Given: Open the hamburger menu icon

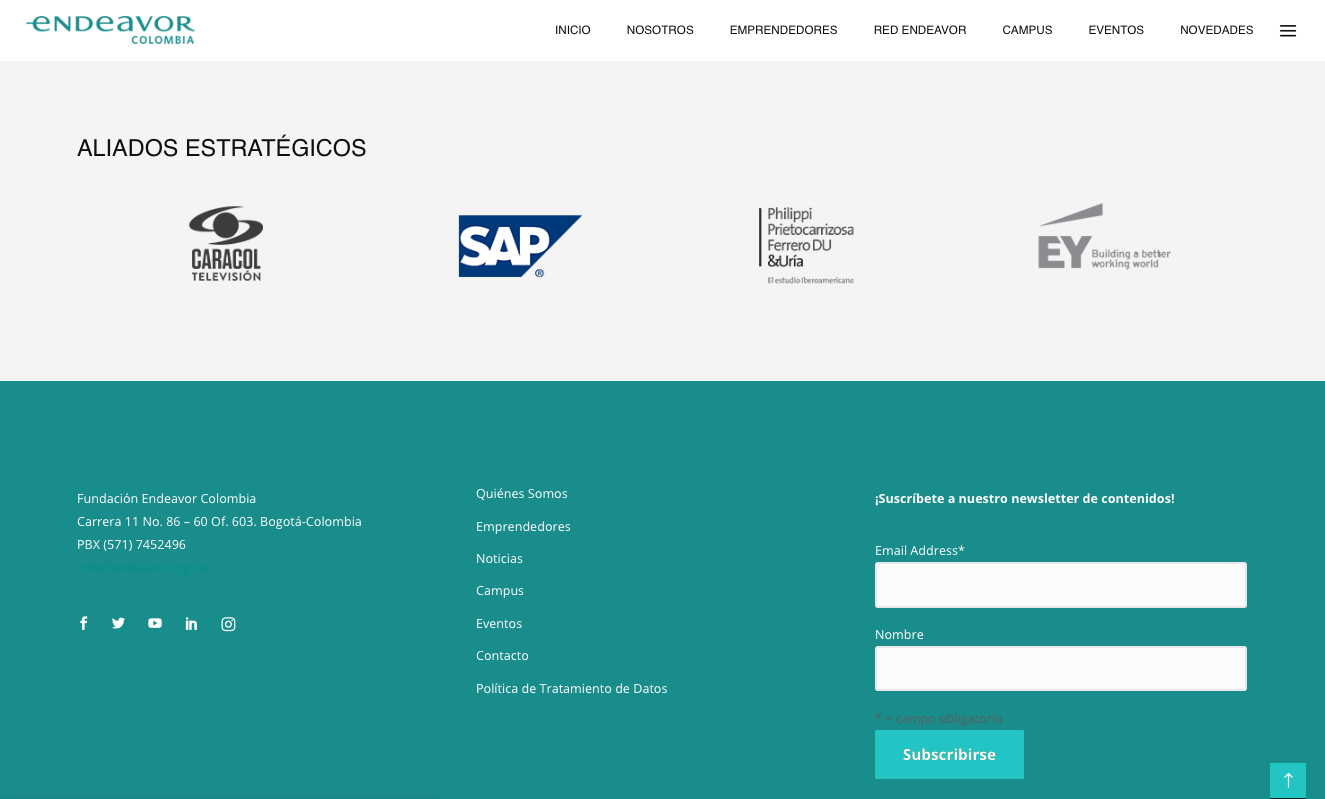Looking at the screenshot, I should point(1288,31).
